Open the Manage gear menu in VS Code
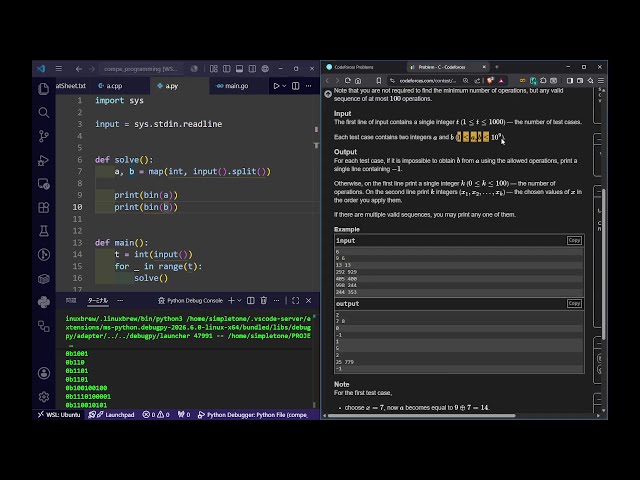The width and height of the screenshot is (640, 480). point(44,396)
